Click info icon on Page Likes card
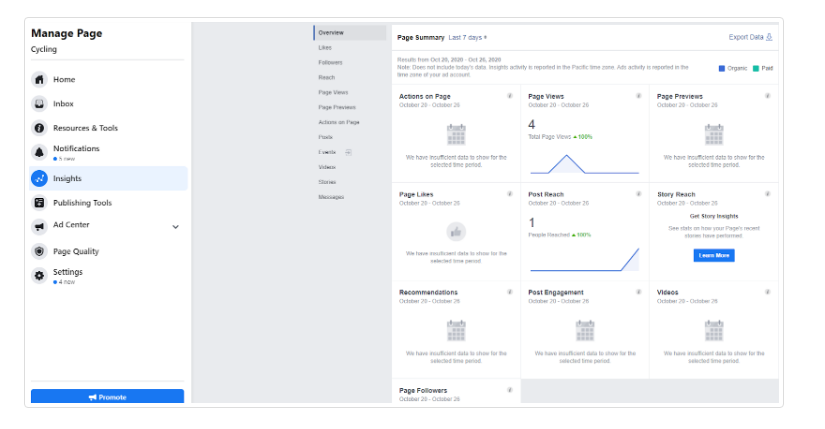This screenshot has width=825, height=429. tap(509, 194)
